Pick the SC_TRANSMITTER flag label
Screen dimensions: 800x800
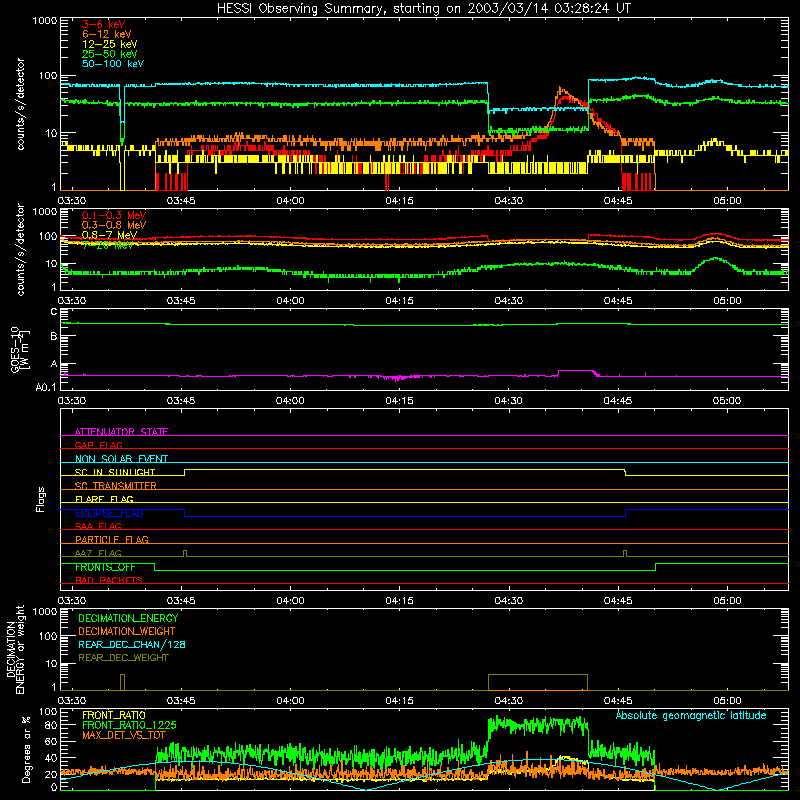(x=116, y=486)
